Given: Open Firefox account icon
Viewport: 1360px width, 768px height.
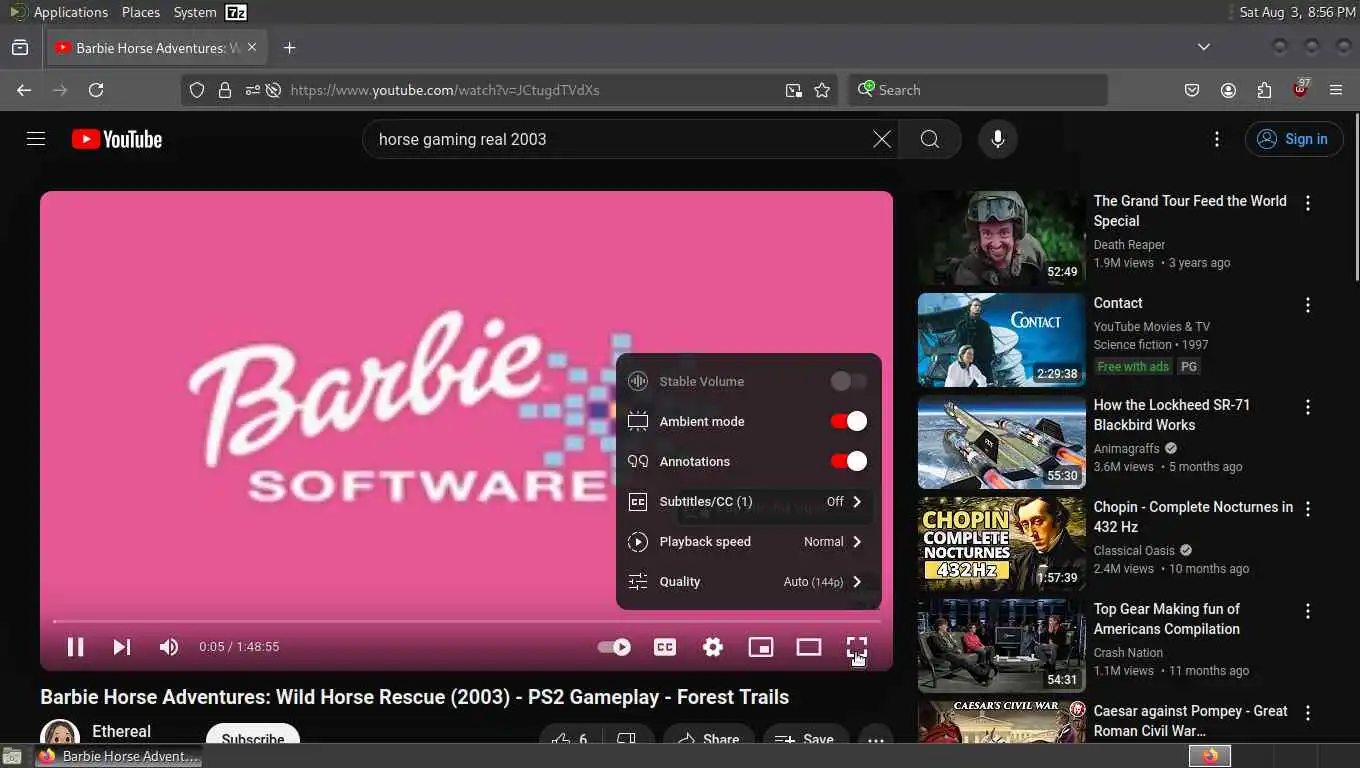Looking at the screenshot, I should (x=1228, y=90).
